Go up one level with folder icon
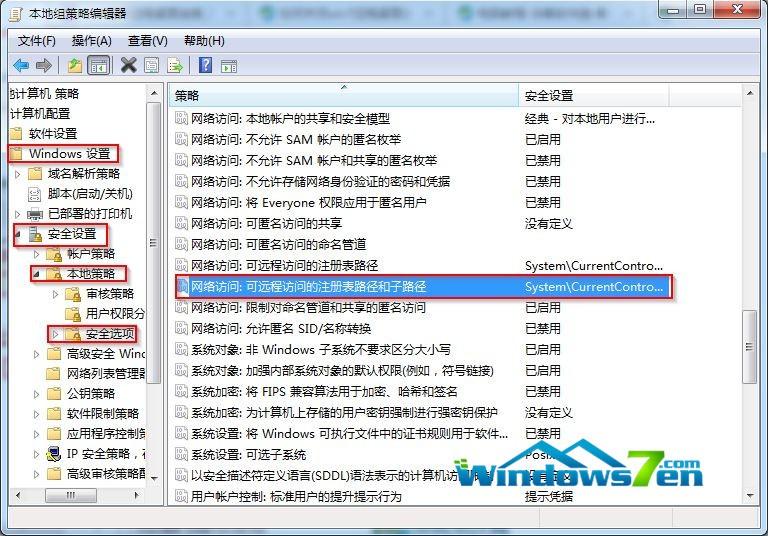 click(x=74, y=65)
